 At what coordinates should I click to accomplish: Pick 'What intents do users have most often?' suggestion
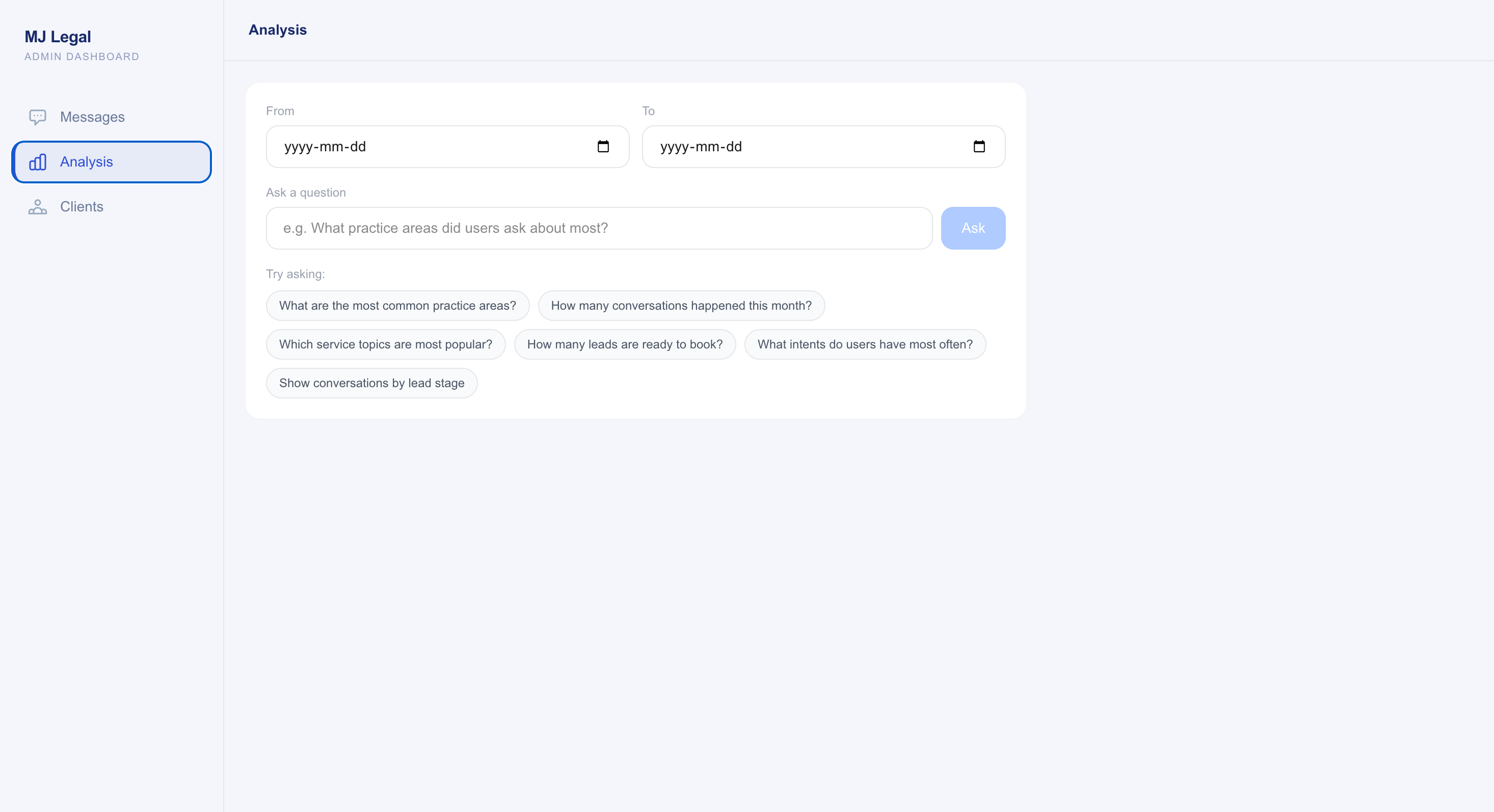[865, 344]
